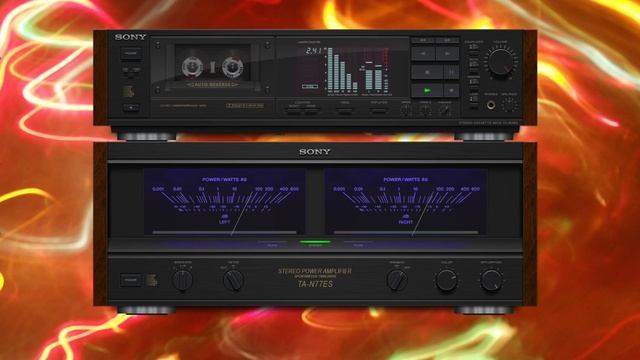Start playback with the green play button
Image resolution: width=640 pixels, height=360 pixels.
427,90
